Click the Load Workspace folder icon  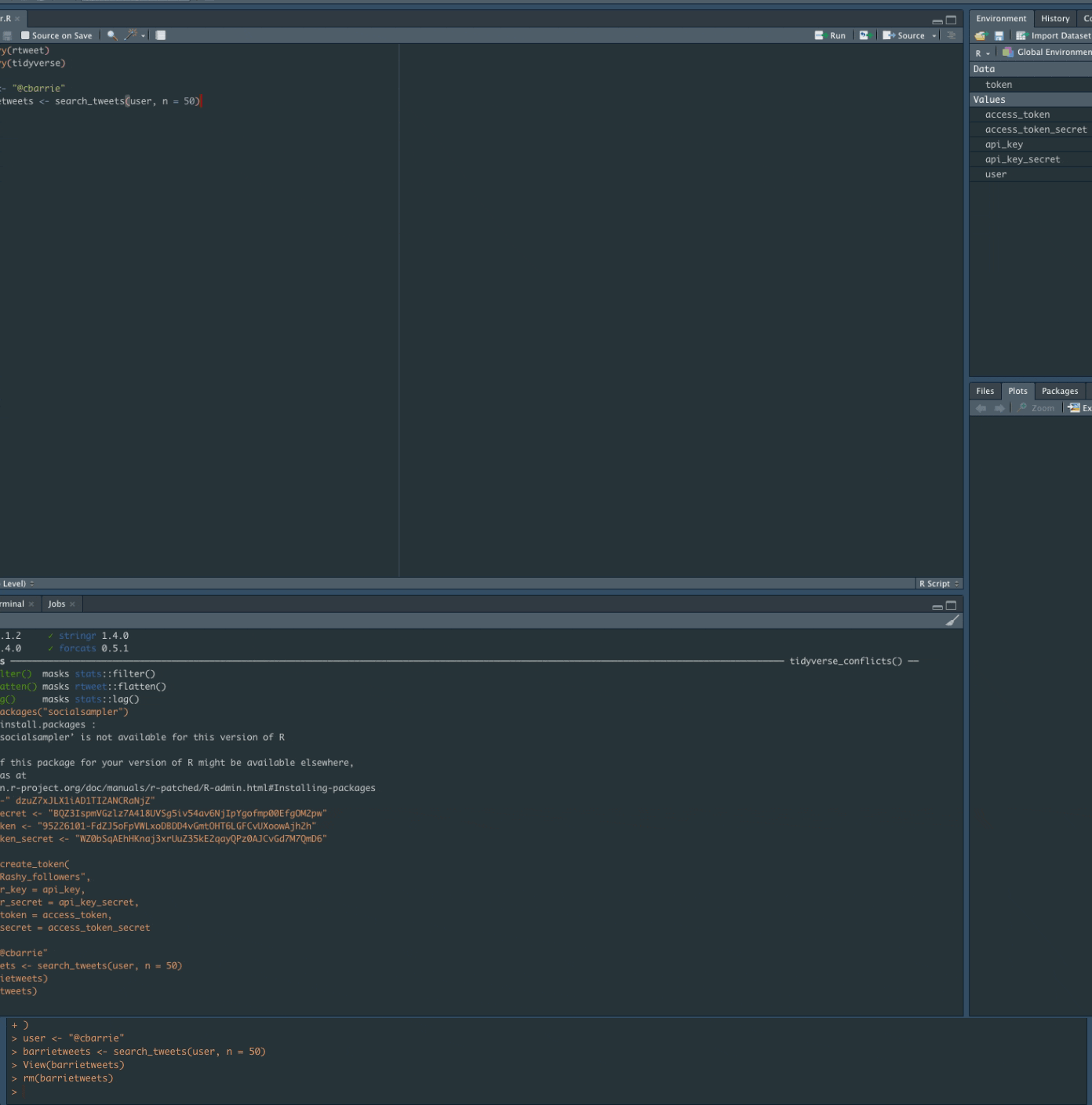[x=980, y=36]
